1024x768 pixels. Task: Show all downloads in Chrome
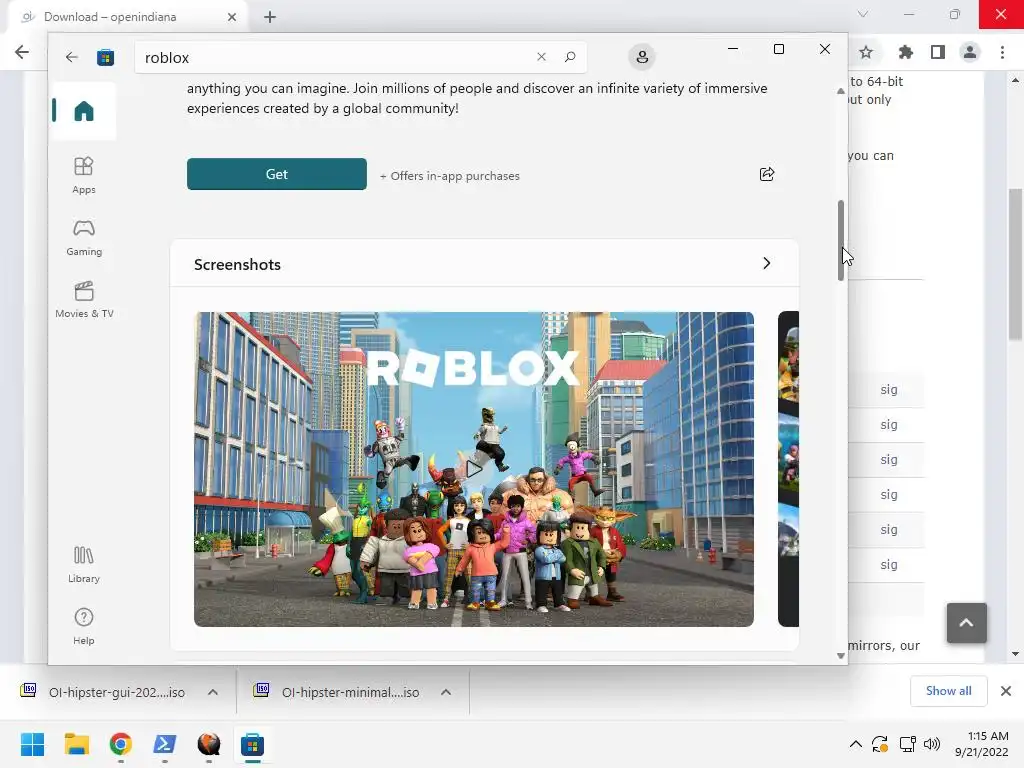coord(948,691)
